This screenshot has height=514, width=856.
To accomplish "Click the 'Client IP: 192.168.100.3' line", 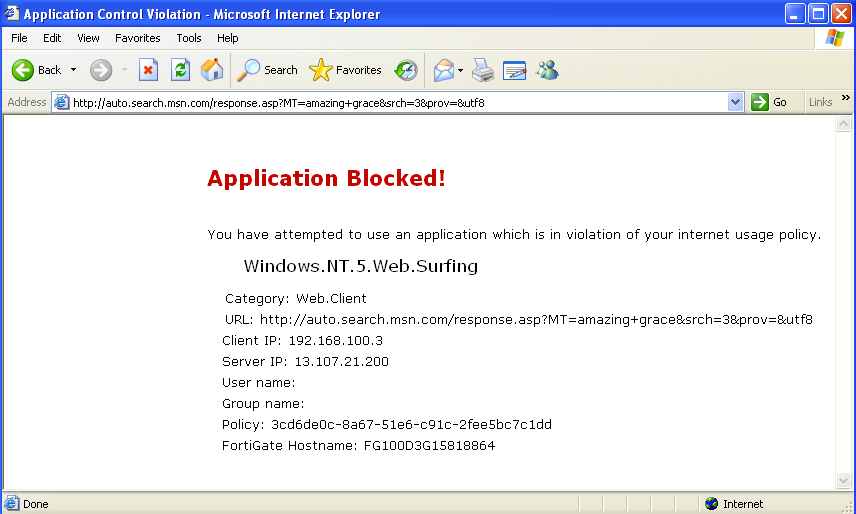I will coord(302,340).
